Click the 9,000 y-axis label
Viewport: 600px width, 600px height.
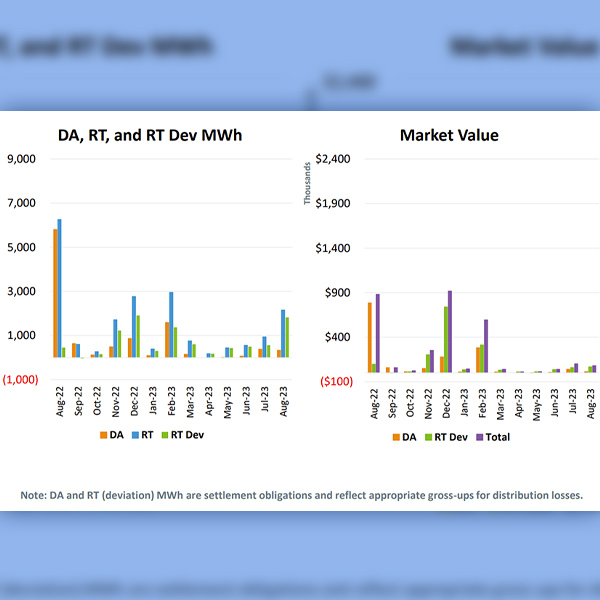(x=22, y=159)
